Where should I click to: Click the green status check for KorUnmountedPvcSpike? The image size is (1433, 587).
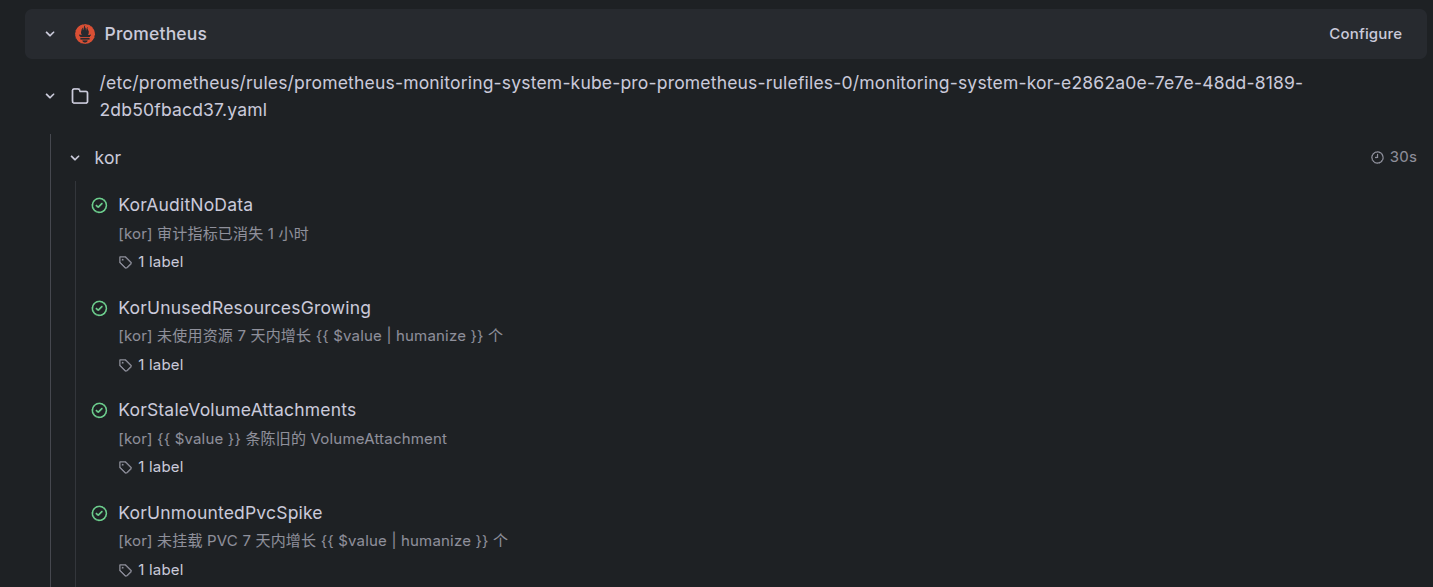99,513
